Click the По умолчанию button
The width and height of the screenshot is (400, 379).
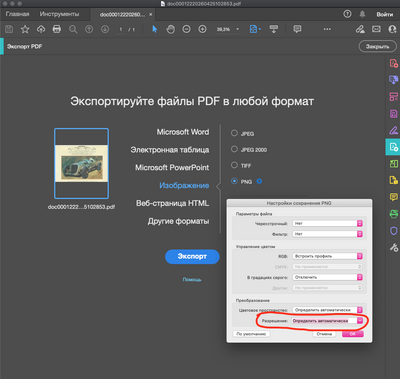click(x=251, y=334)
